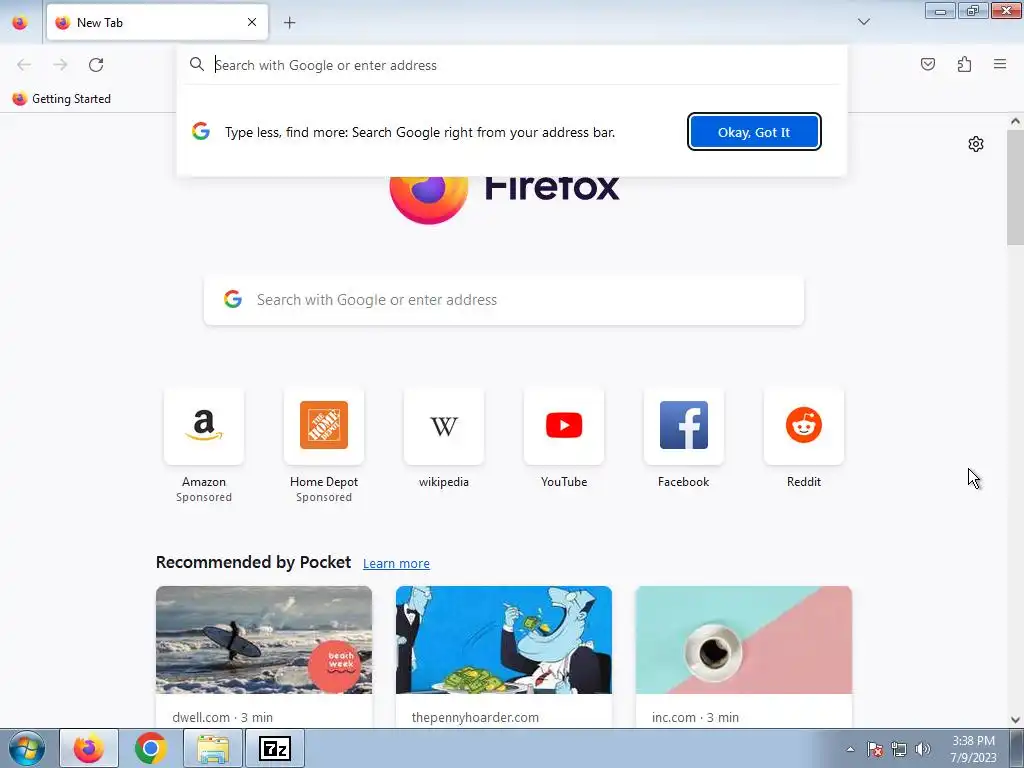
Task: Click the Firefox taskbar icon
Action: pyautogui.click(x=89, y=748)
